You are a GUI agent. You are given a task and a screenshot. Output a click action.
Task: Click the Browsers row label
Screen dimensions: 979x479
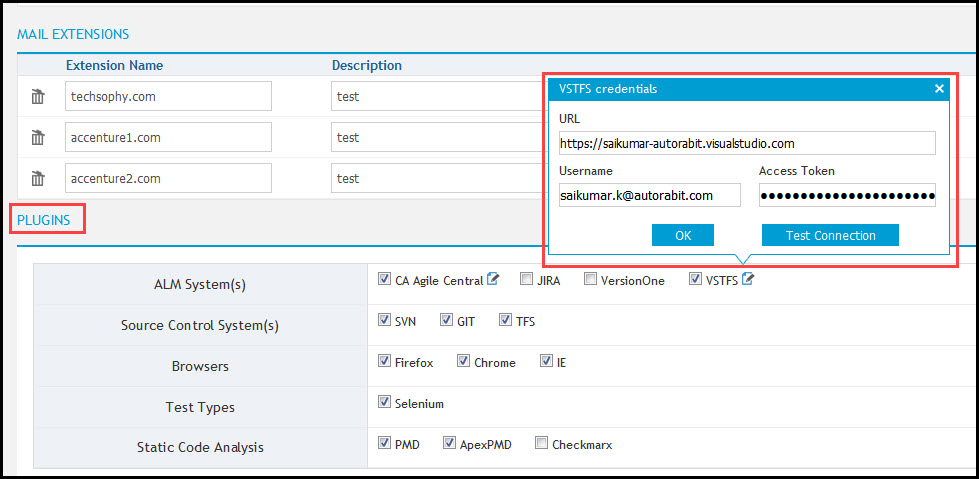click(x=200, y=366)
